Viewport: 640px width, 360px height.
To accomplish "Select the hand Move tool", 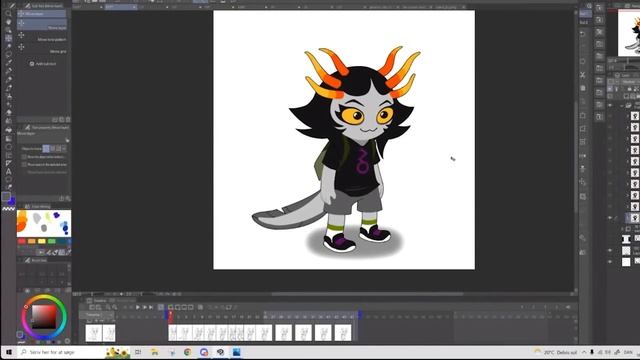I will pyautogui.click(x=8, y=22).
